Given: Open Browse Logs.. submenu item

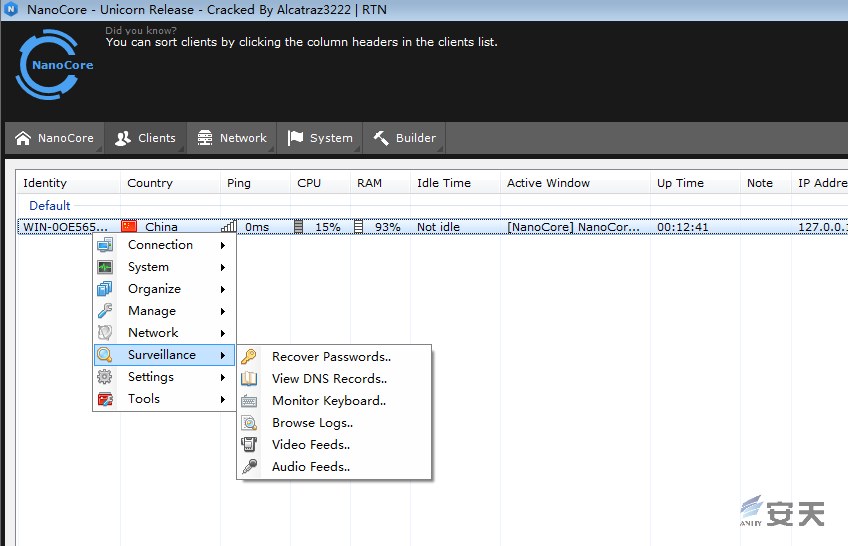Looking at the screenshot, I should 334,423.
